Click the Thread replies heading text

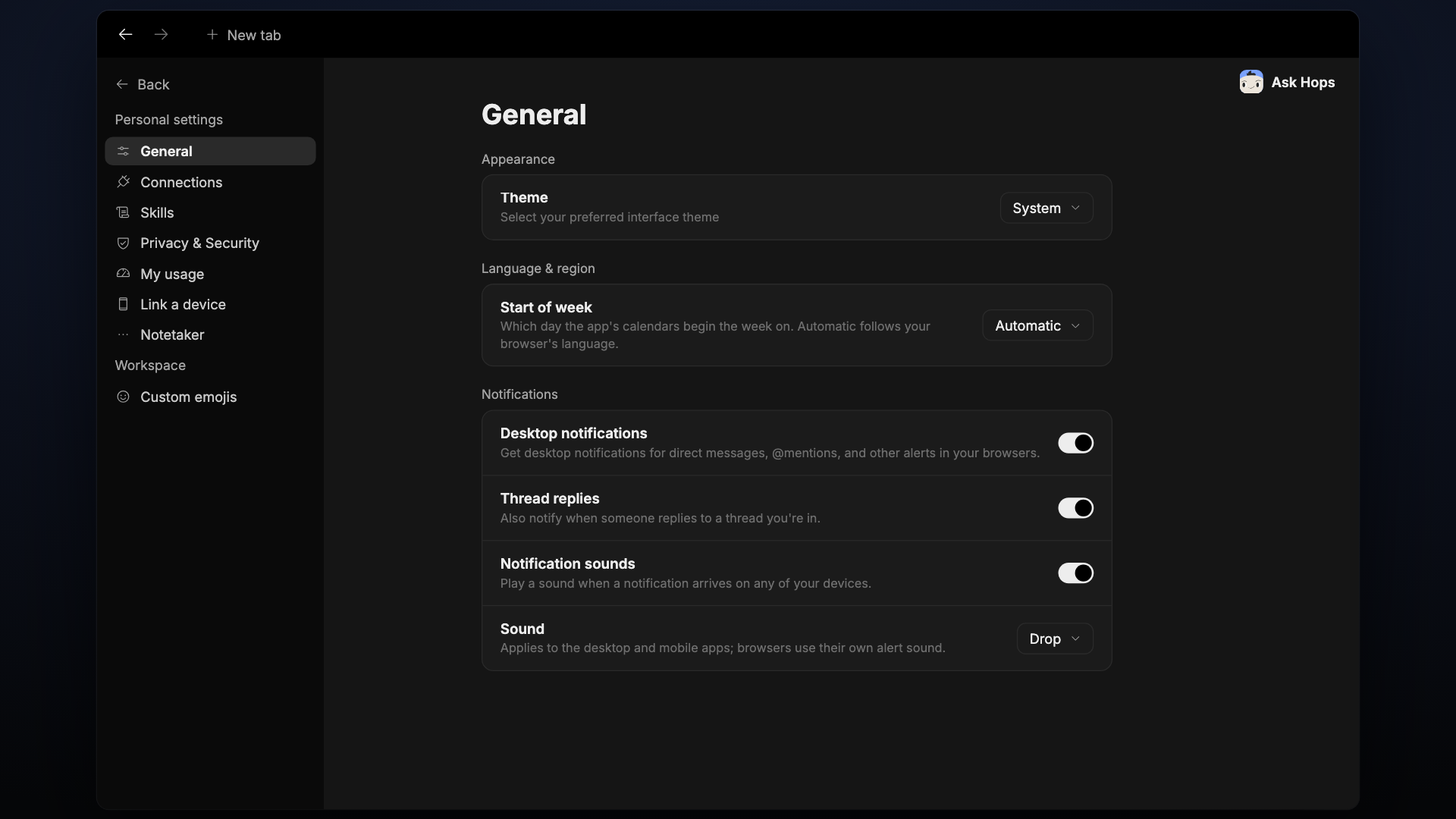point(550,498)
